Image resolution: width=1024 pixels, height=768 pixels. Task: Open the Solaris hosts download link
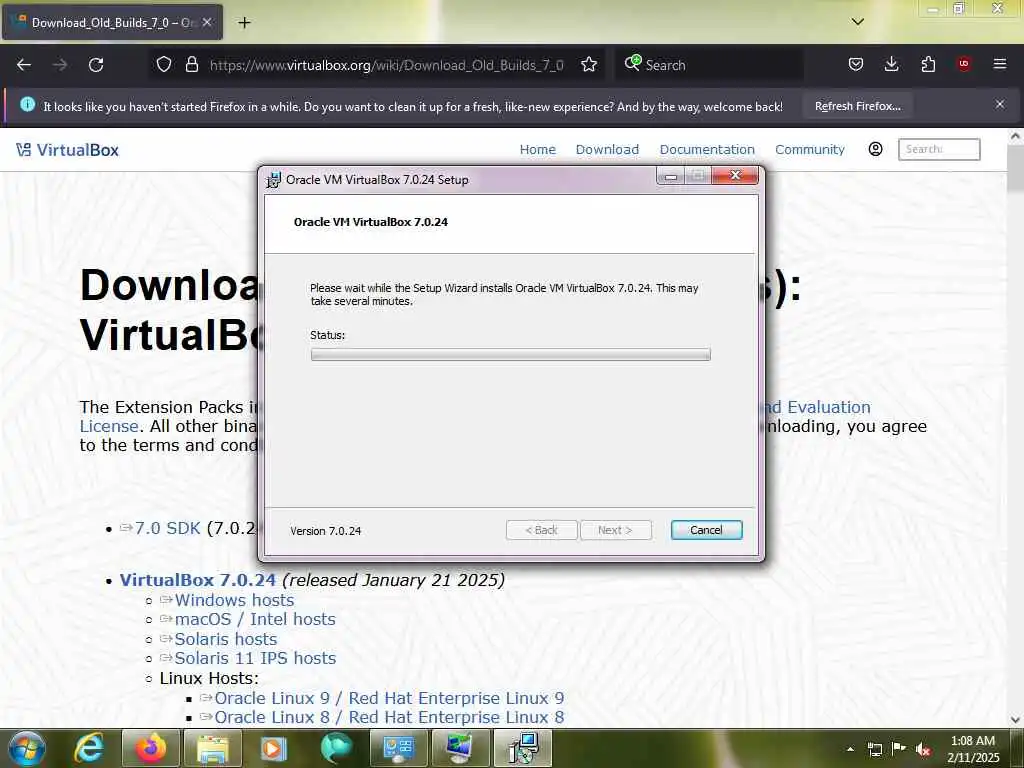(x=225, y=639)
